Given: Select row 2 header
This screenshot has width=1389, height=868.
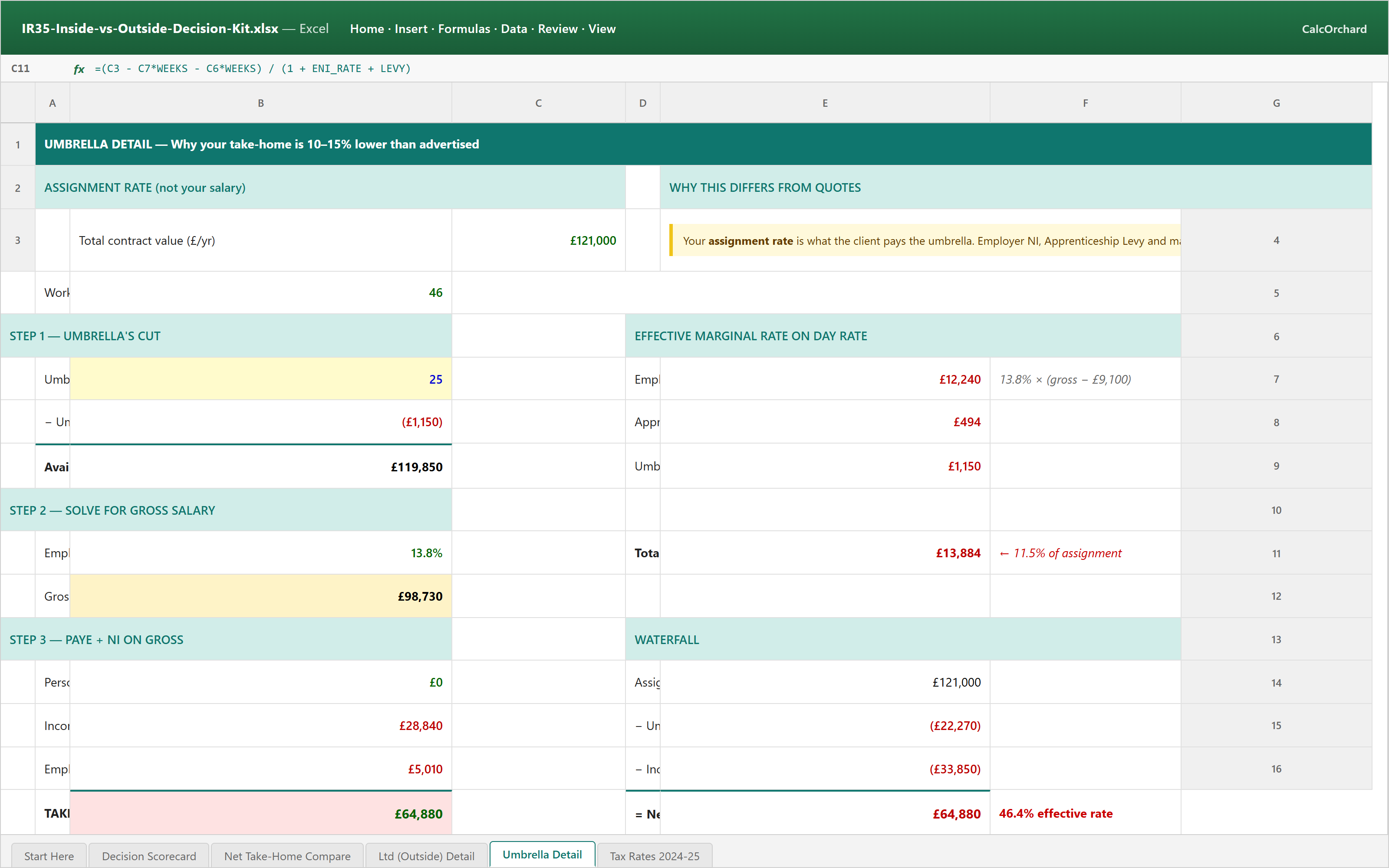Looking at the screenshot, I should click(x=18, y=188).
